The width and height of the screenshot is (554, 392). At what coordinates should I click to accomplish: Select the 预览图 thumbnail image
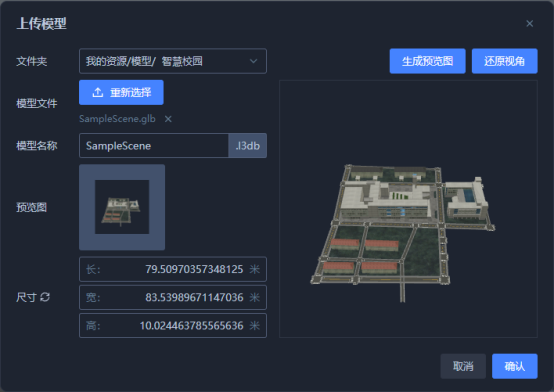click(x=122, y=207)
